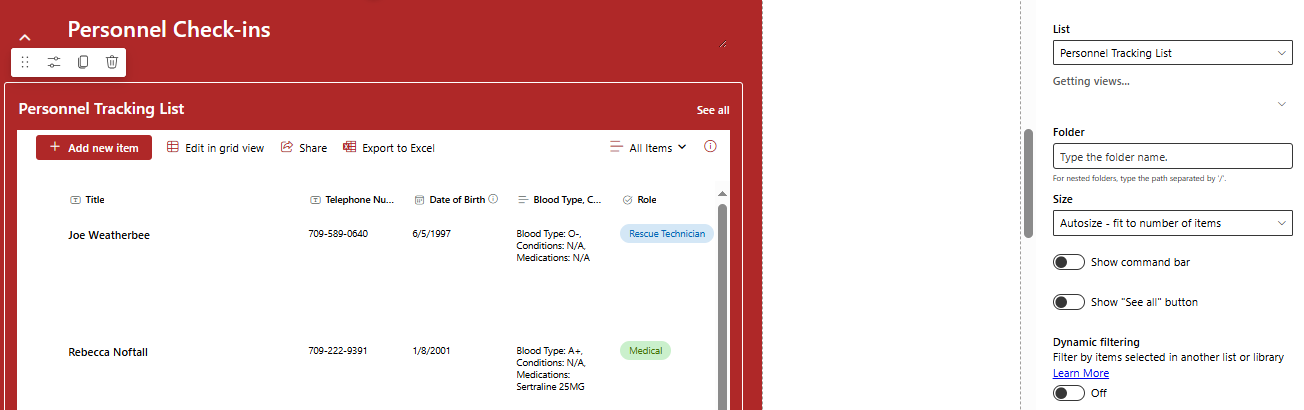Click the property pane vertical scrollbar

1028,183
